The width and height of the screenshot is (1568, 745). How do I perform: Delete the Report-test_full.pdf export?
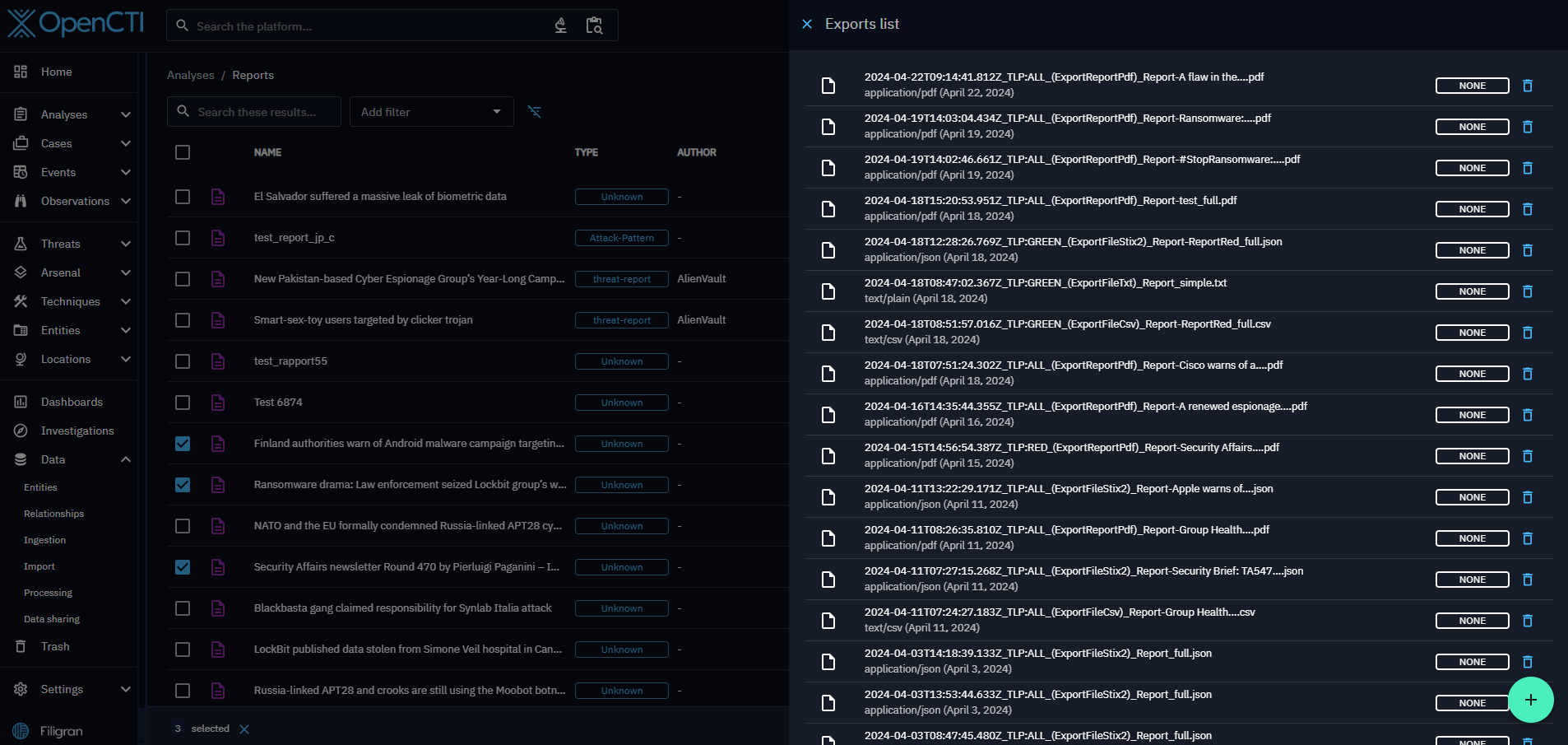coord(1527,209)
